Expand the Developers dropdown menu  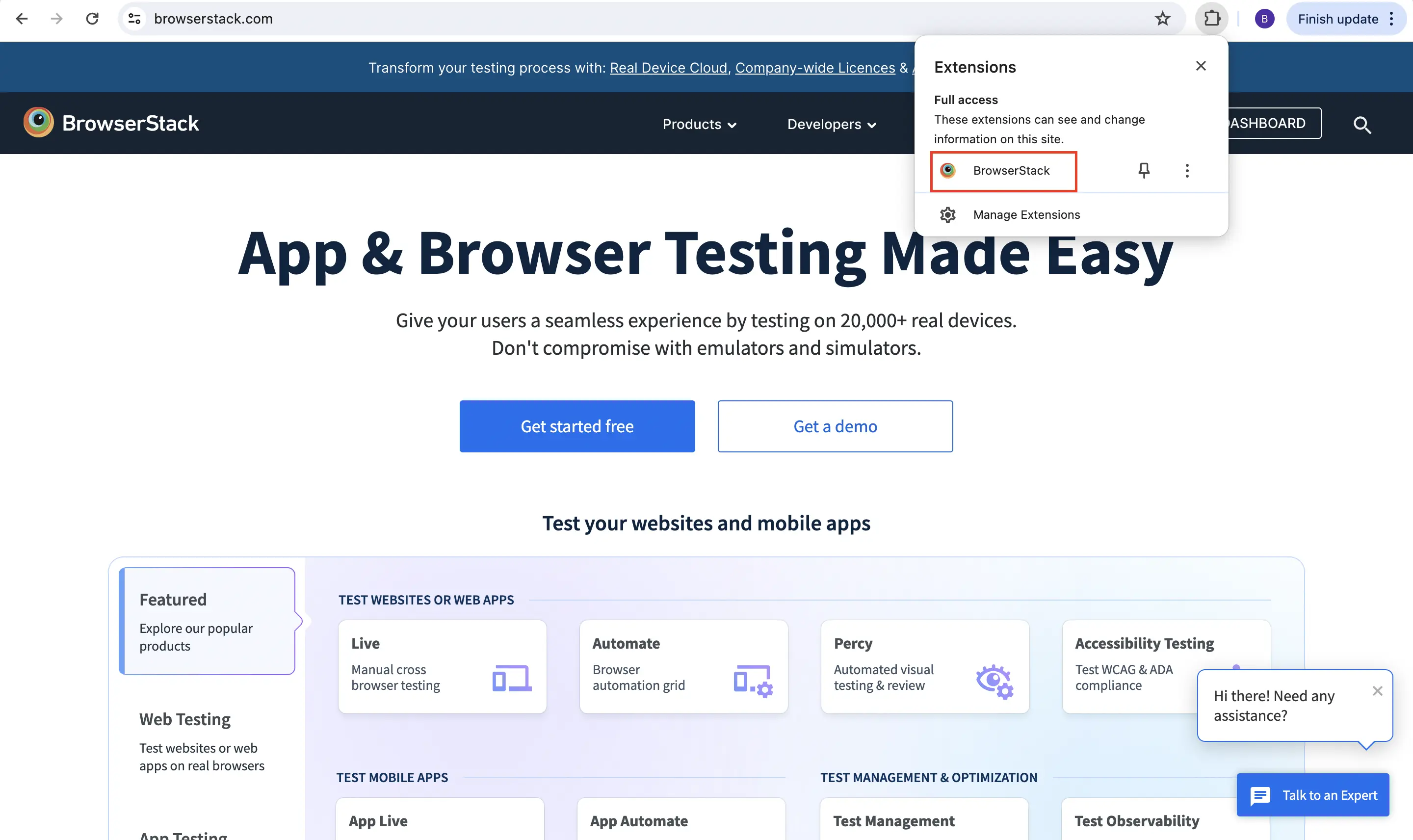coord(831,124)
